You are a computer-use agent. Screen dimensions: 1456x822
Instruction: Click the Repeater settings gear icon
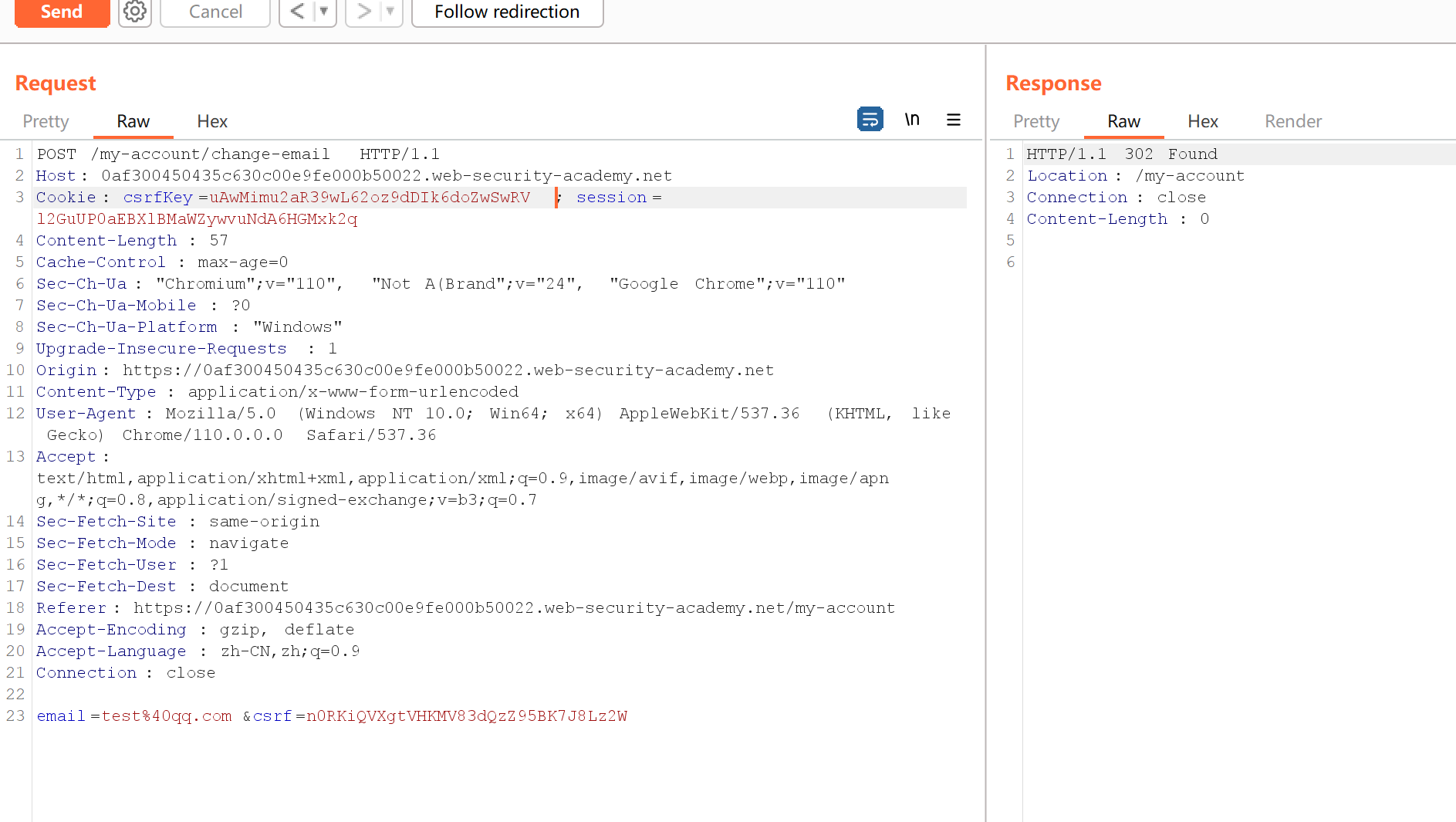(x=135, y=12)
